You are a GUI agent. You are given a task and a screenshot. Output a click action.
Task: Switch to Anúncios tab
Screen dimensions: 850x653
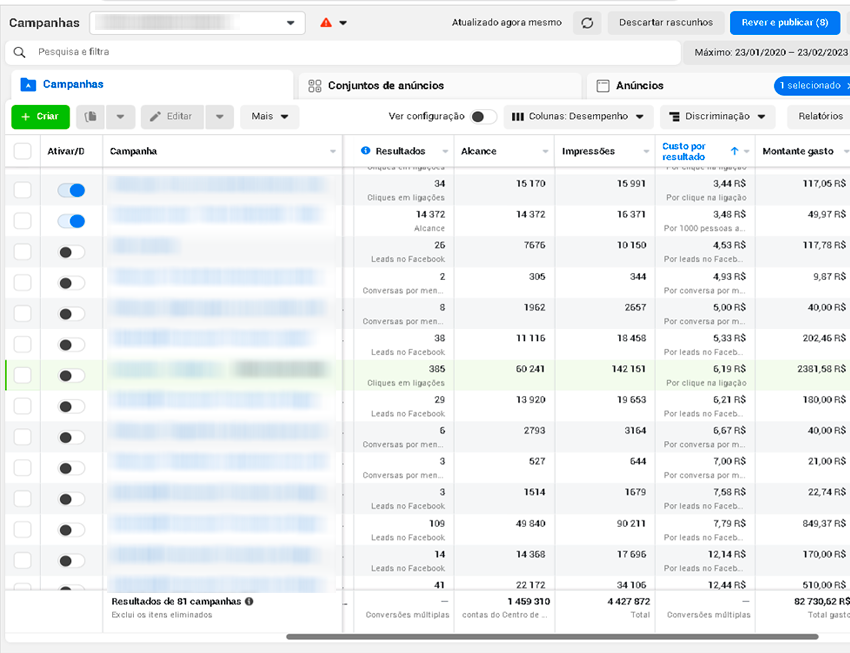(x=678, y=86)
